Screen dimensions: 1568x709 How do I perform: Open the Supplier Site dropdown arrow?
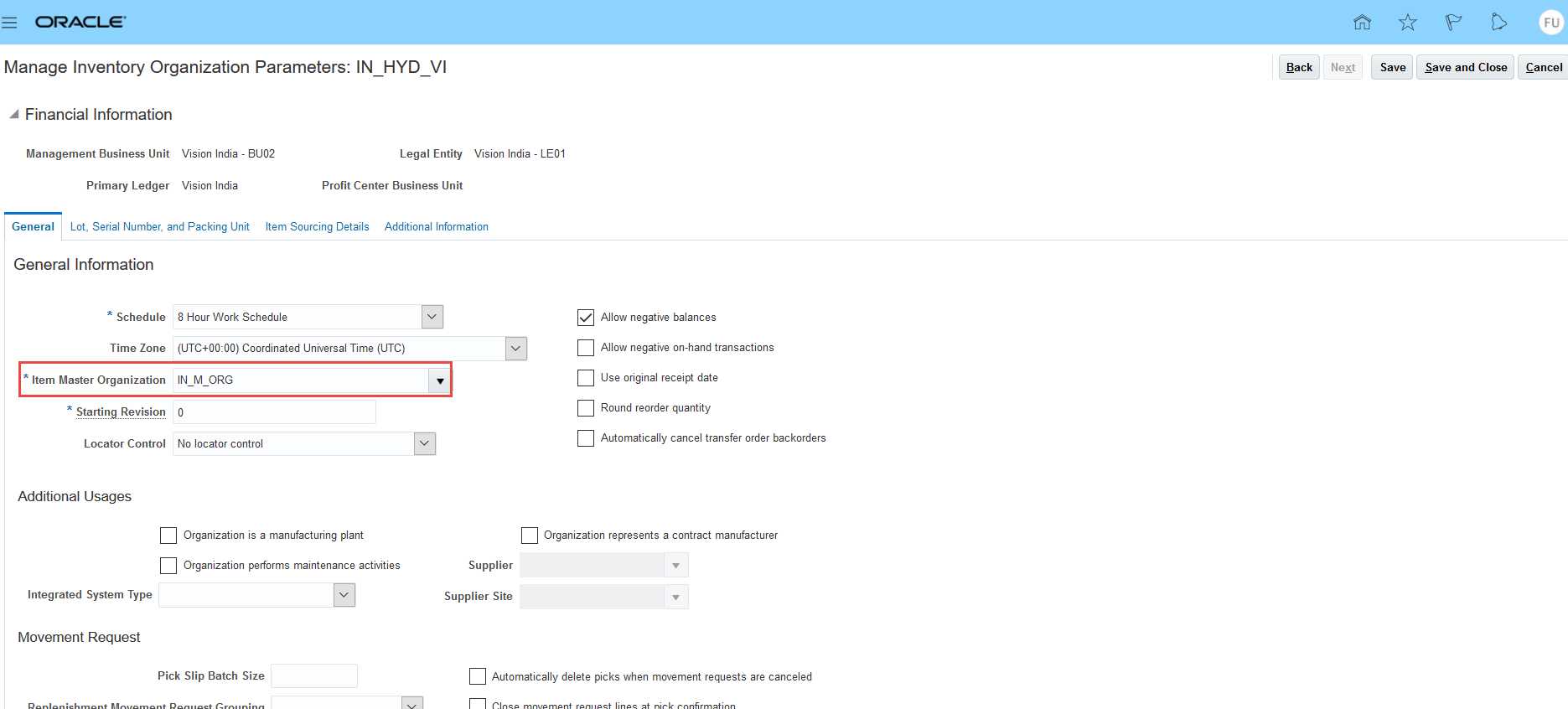coord(676,597)
